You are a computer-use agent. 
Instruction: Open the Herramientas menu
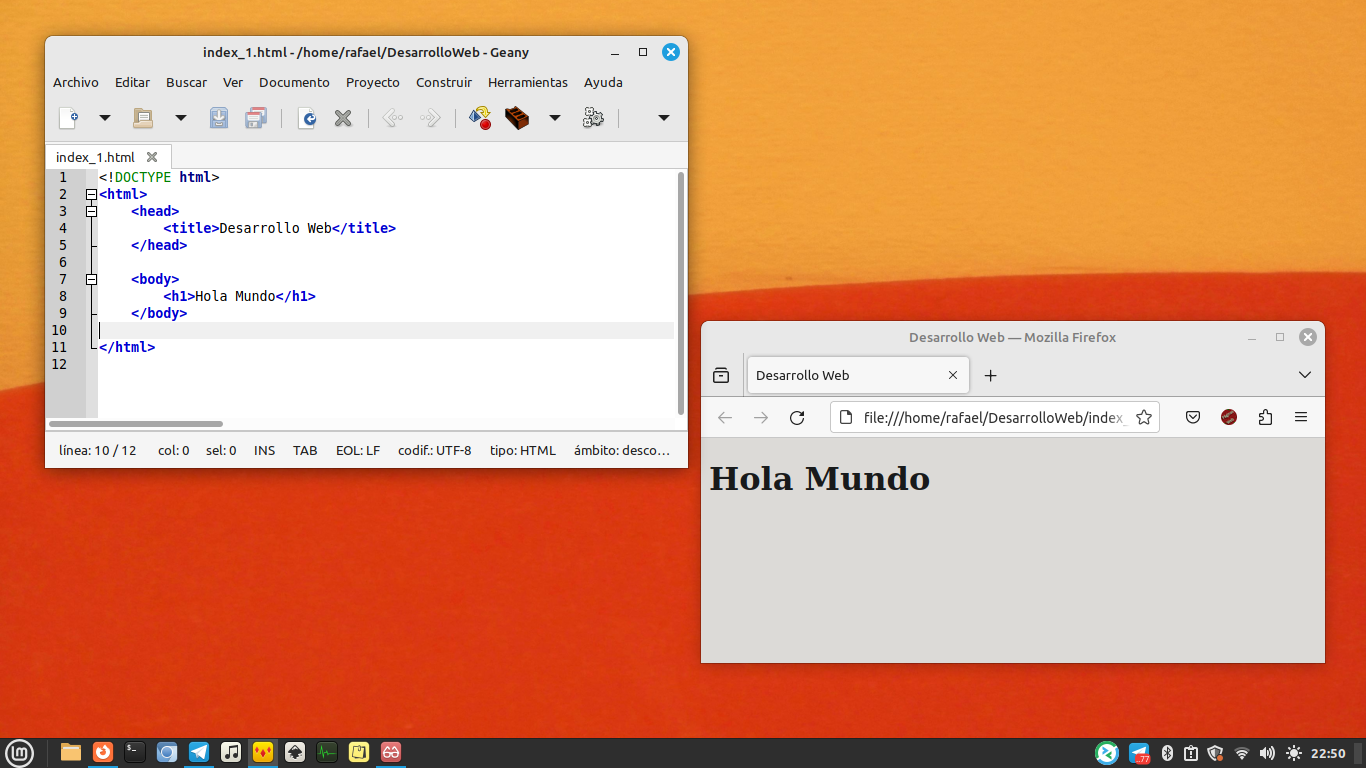pos(528,83)
